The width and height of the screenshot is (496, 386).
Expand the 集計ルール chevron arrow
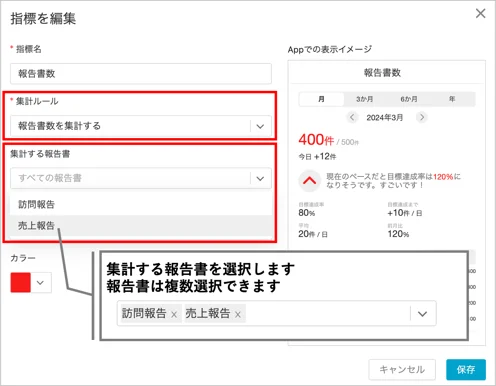tap(260, 126)
